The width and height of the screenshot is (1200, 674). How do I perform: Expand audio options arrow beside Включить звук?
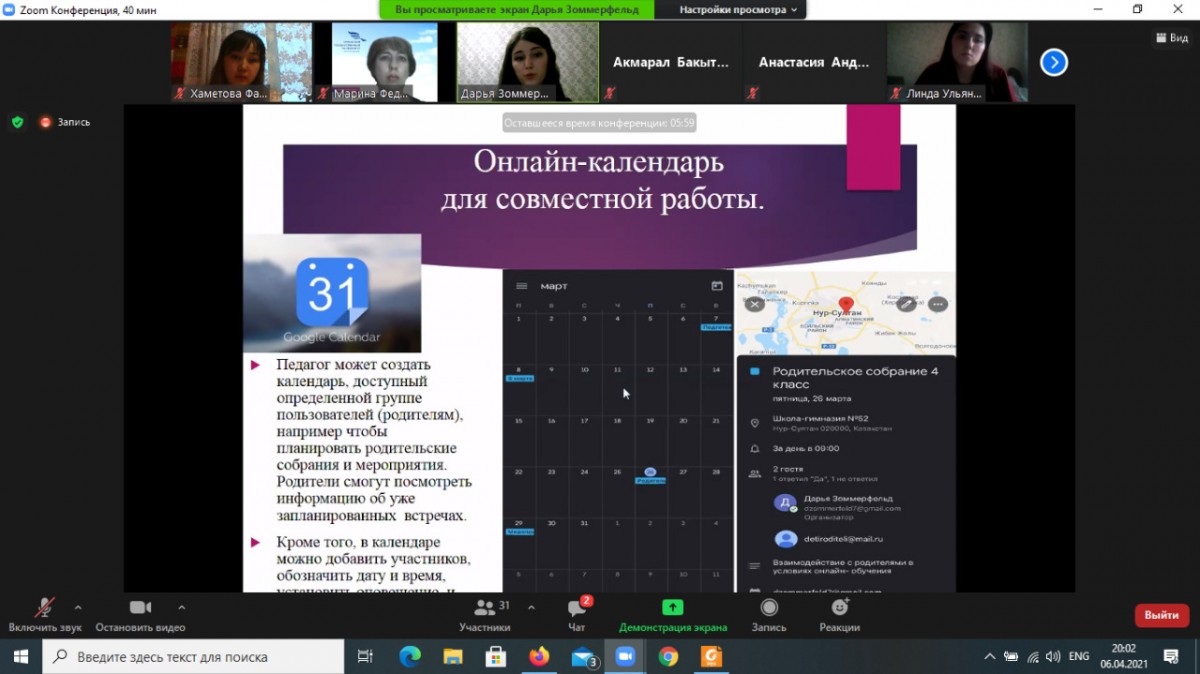[x=78, y=607]
